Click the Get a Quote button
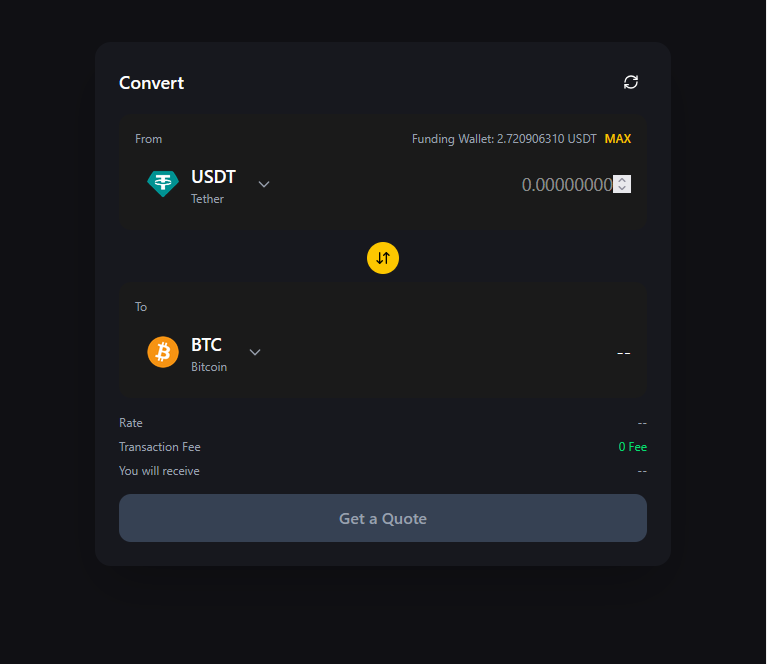This screenshot has height=665, width=767. click(383, 518)
